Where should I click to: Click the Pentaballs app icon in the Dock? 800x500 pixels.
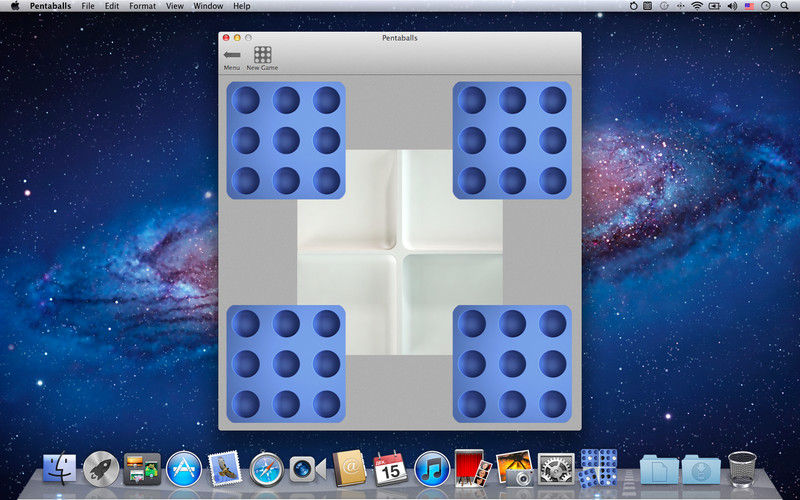598,468
